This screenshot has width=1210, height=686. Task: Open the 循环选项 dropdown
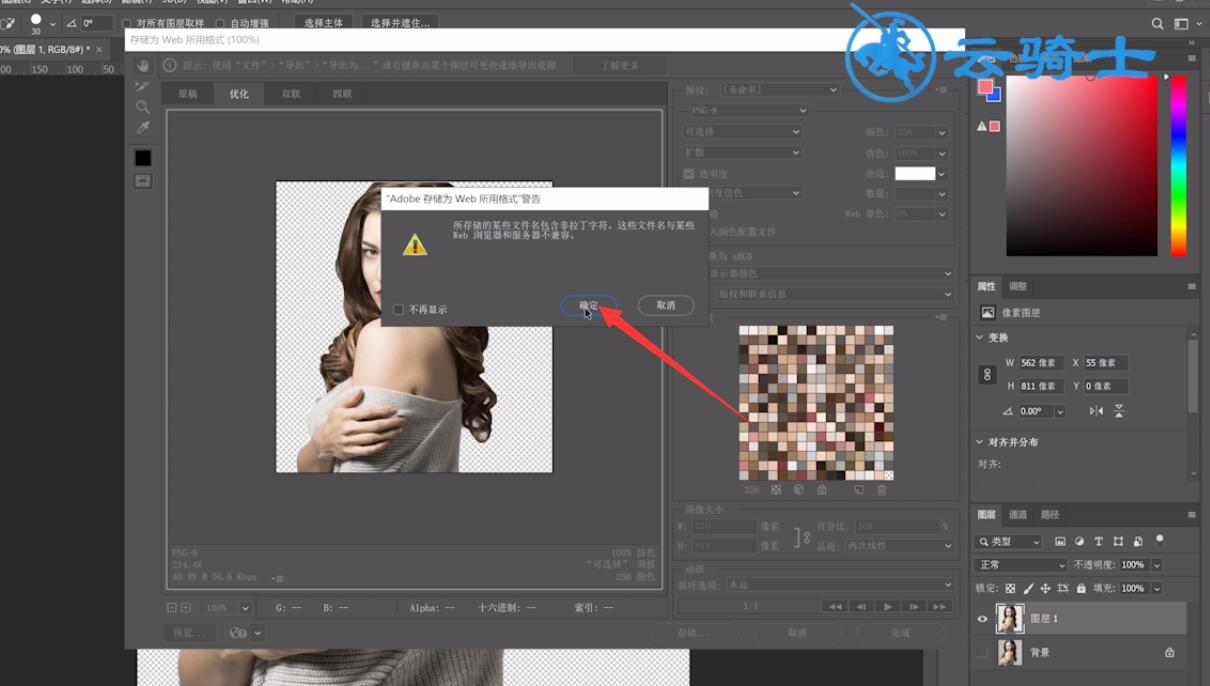tap(839, 585)
